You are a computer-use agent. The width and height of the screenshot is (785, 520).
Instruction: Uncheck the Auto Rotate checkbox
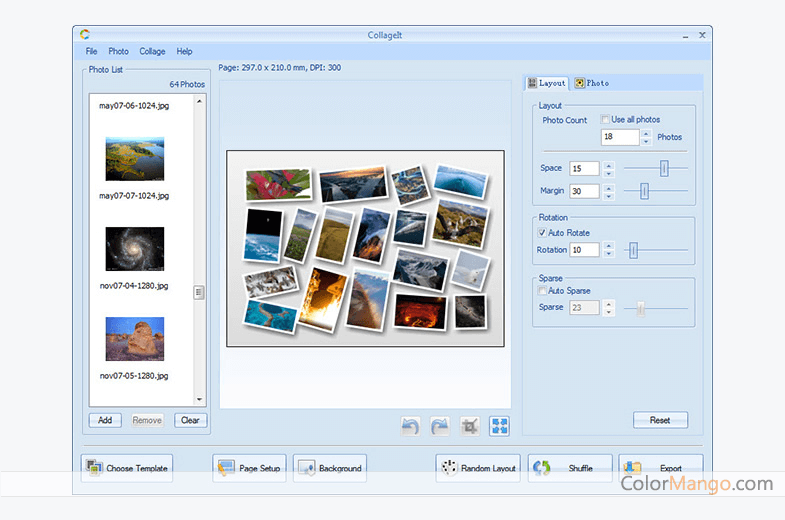542,233
